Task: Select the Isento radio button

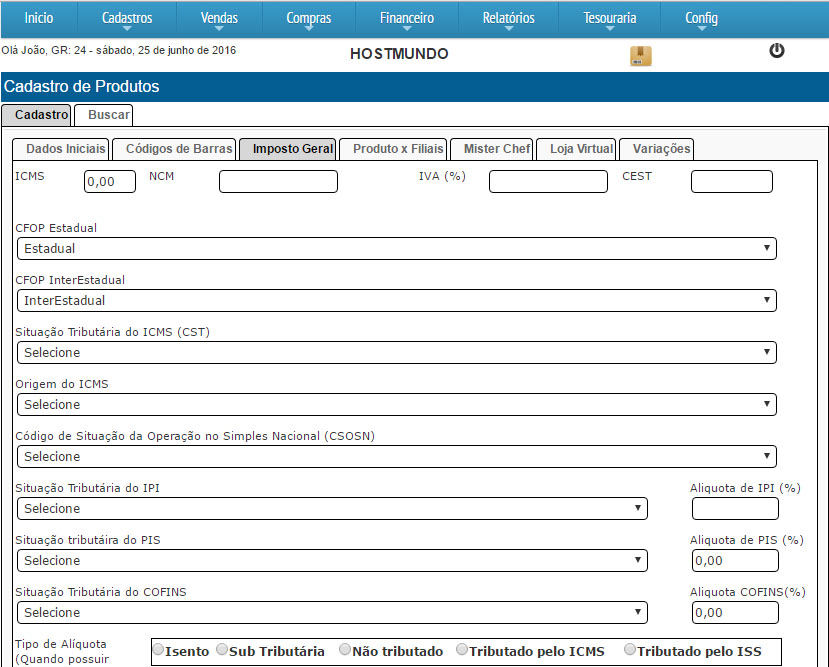Action: point(158,650)
